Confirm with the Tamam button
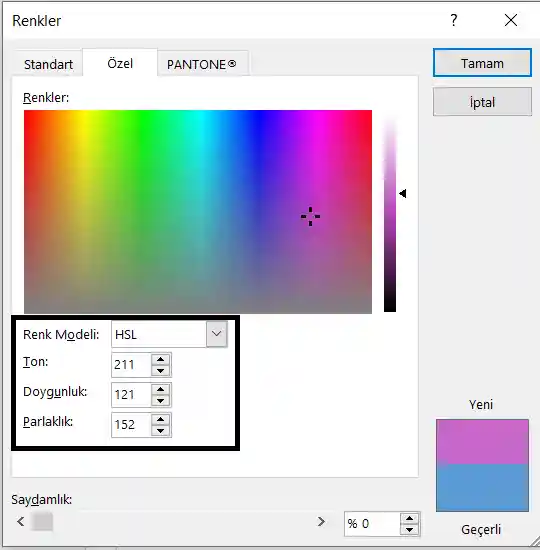Viewport: 540px width, 550px height. pyautogui.click(x=482, y=63)
